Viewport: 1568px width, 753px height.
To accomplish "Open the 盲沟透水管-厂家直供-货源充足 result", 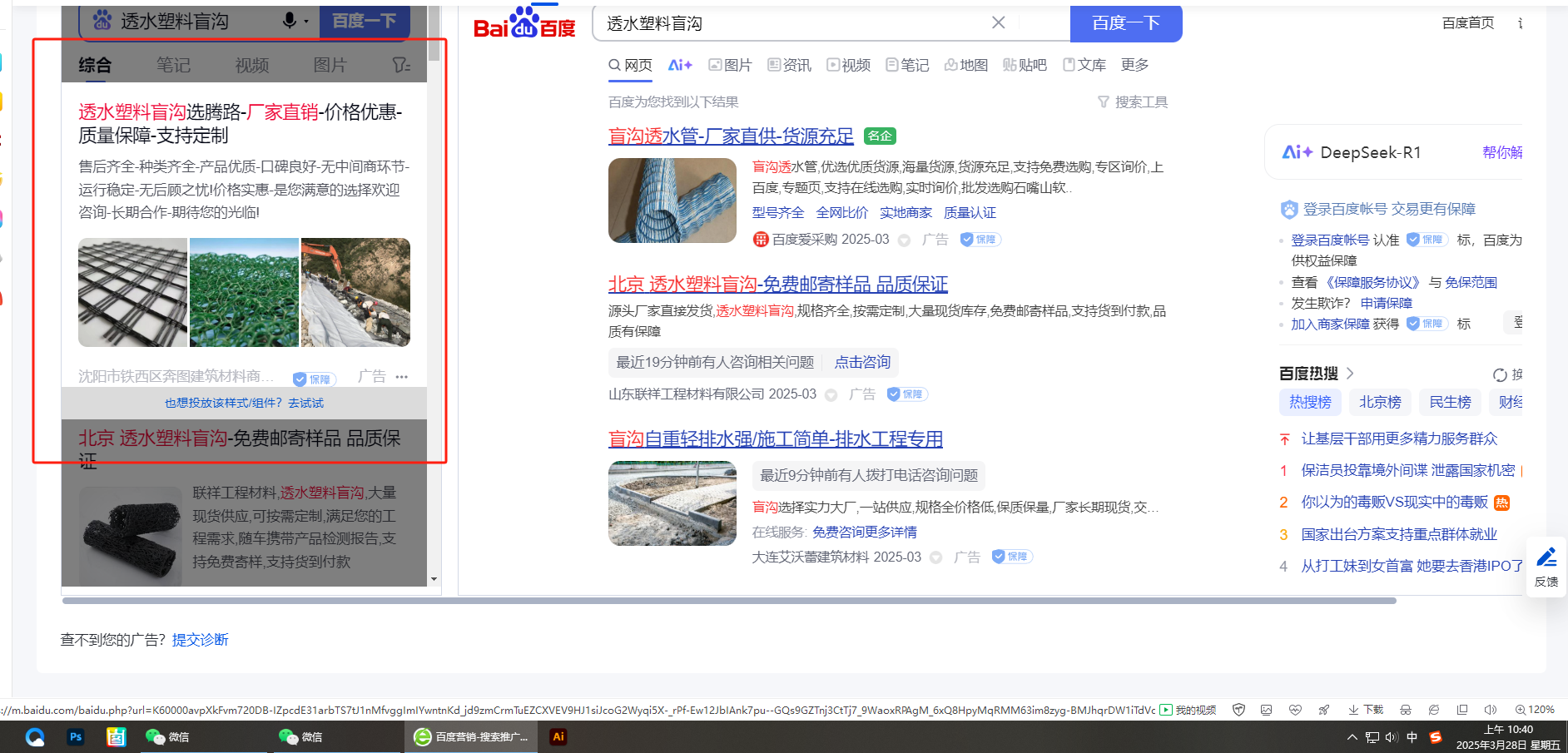I will 731,136.
